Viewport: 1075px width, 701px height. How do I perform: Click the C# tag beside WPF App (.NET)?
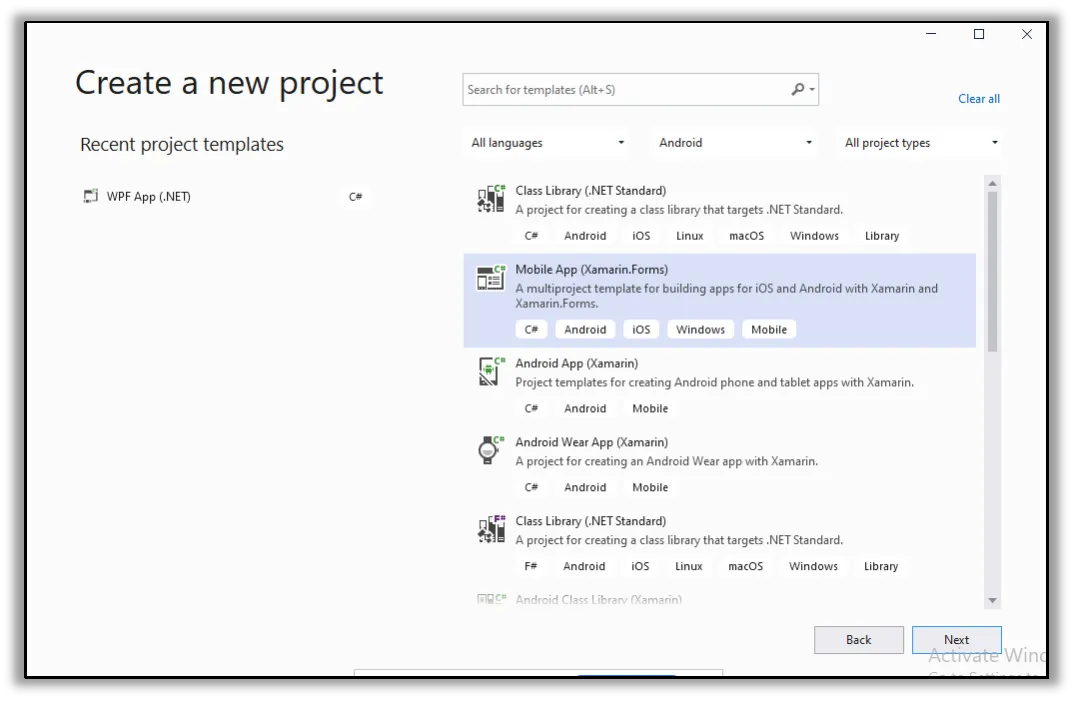coord(355,197)
